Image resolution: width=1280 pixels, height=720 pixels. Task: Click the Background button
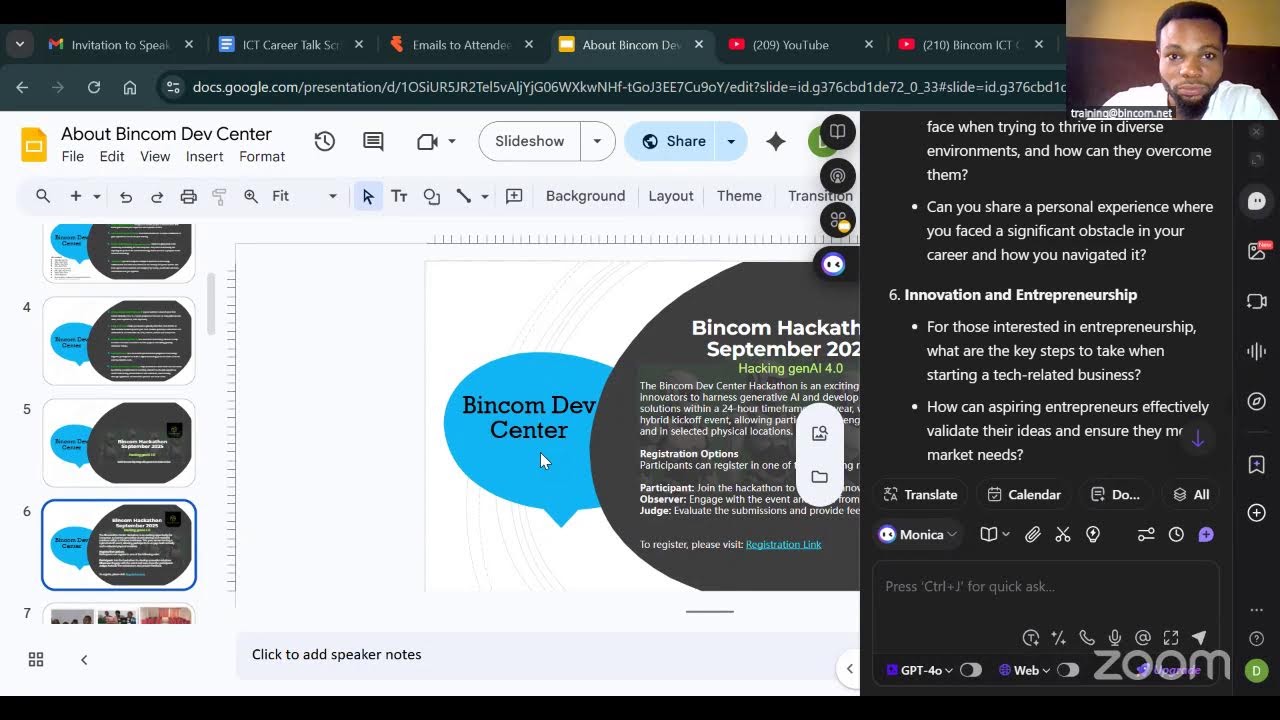[x=585, y=196]
